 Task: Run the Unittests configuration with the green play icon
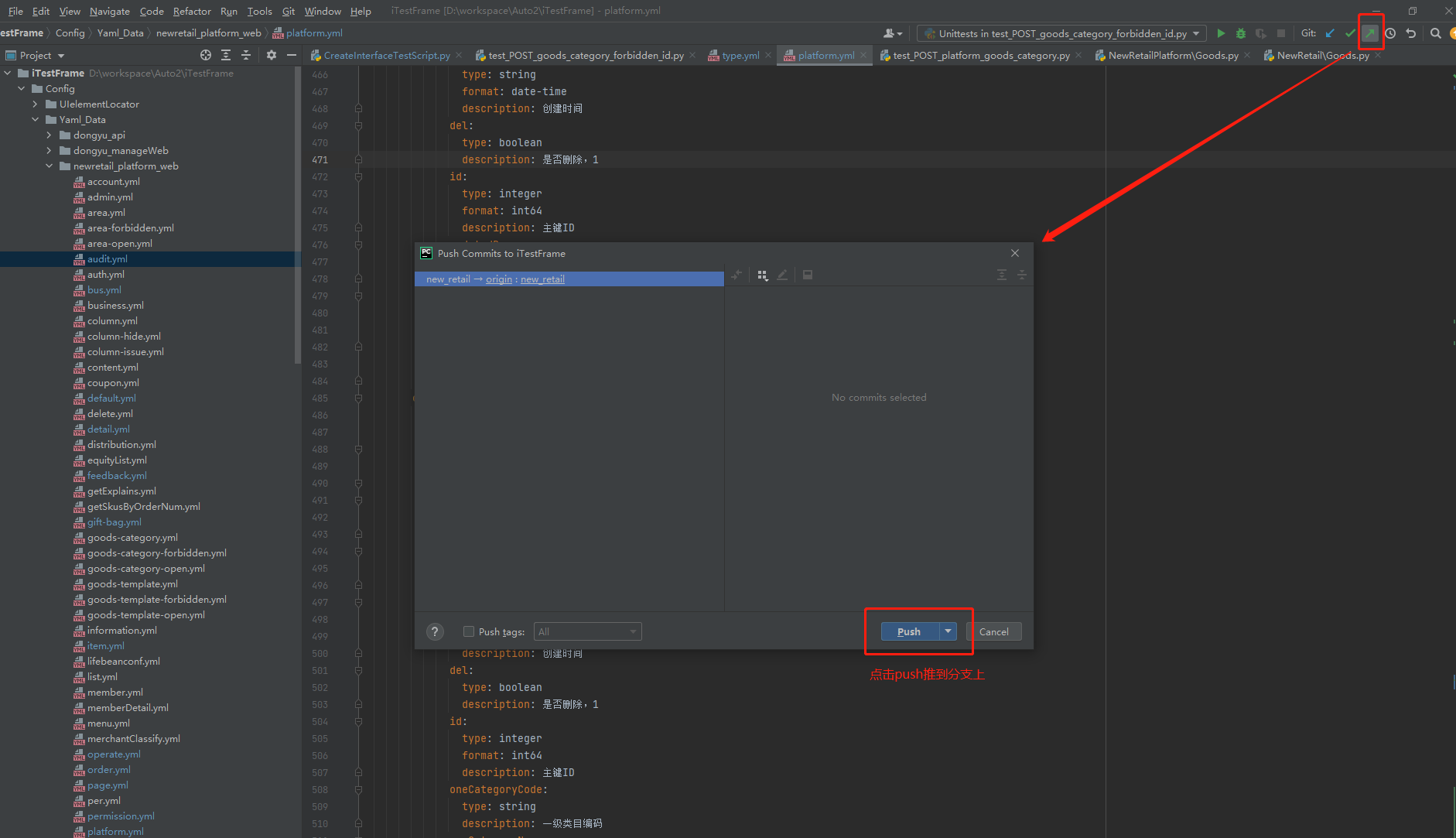tap(1221, 33)
